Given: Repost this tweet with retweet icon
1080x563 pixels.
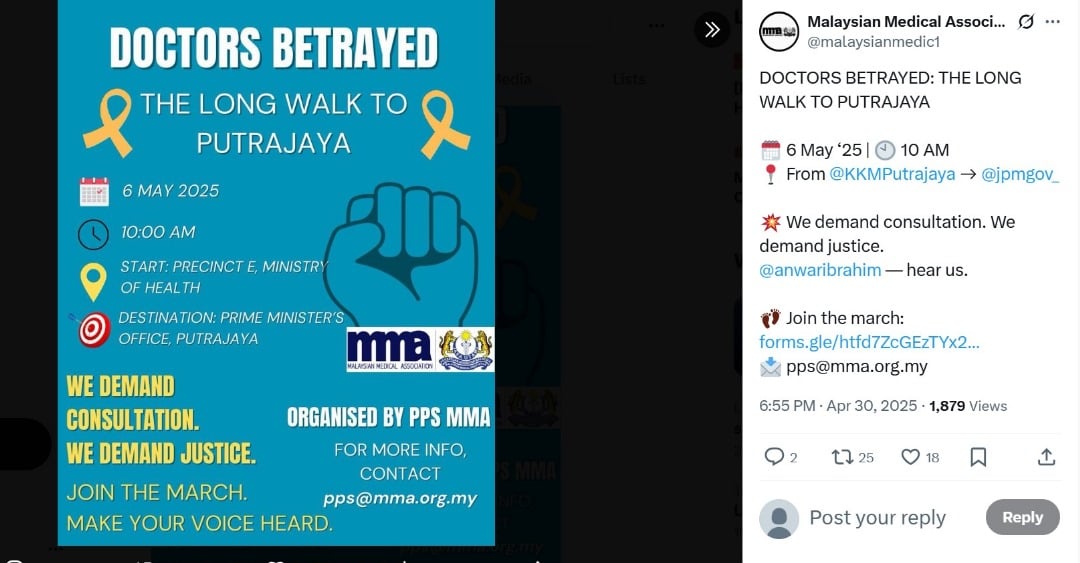Looking at the screenshot, I should (x=842, y=456).
